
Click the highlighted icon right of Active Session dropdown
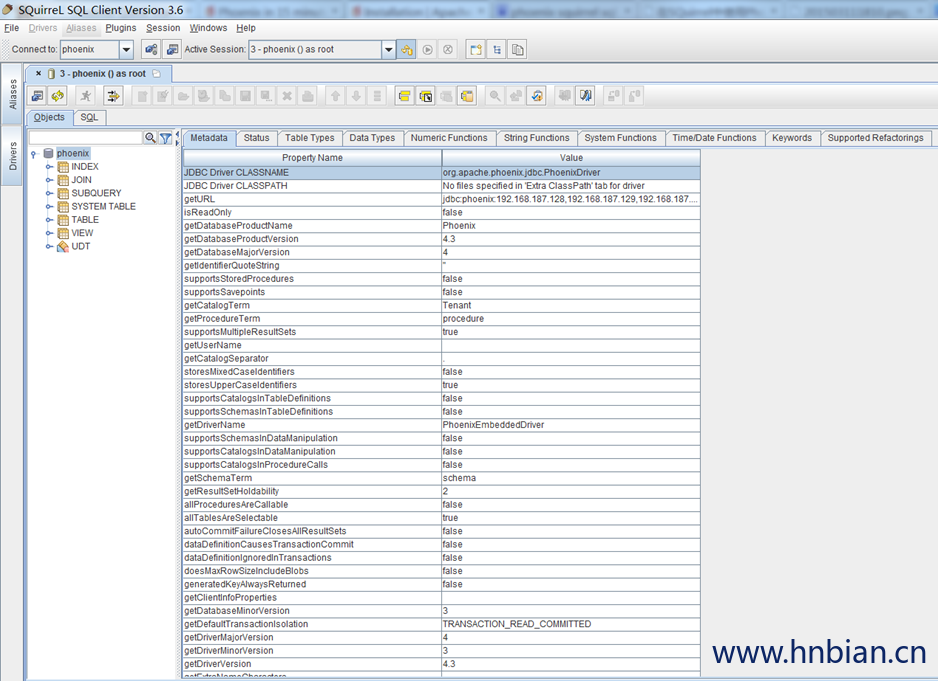(407, 49)
